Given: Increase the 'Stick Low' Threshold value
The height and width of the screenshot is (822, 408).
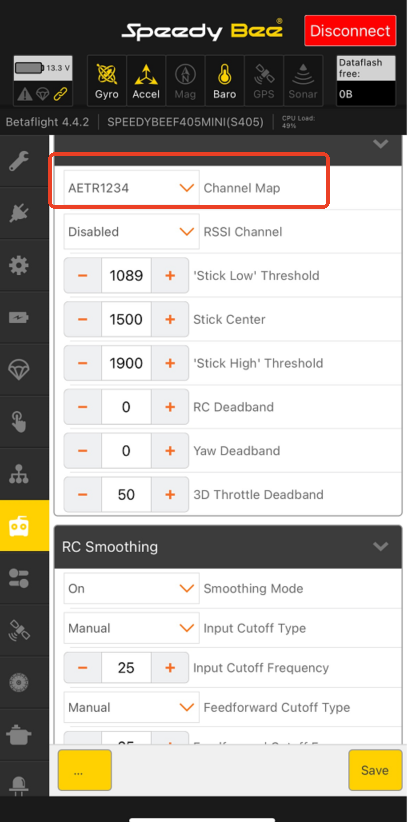Looking at the screenshot, I should click(x=170, y=275).
